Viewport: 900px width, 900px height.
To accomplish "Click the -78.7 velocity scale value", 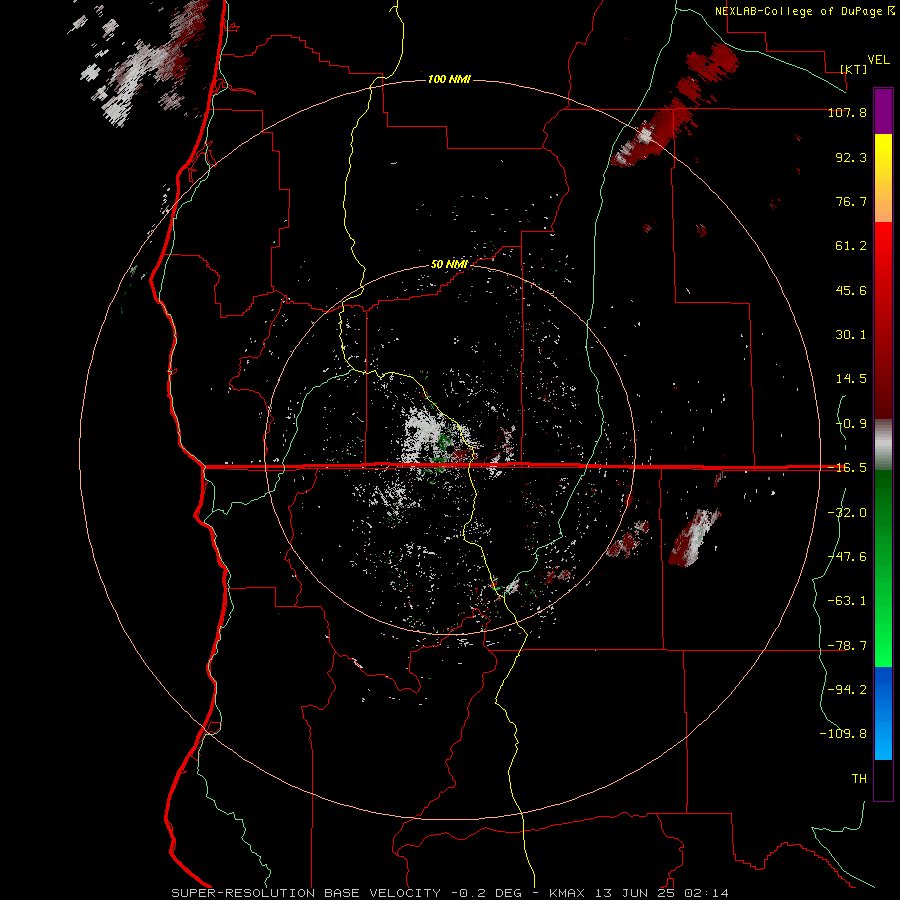I will coord(847,646).
